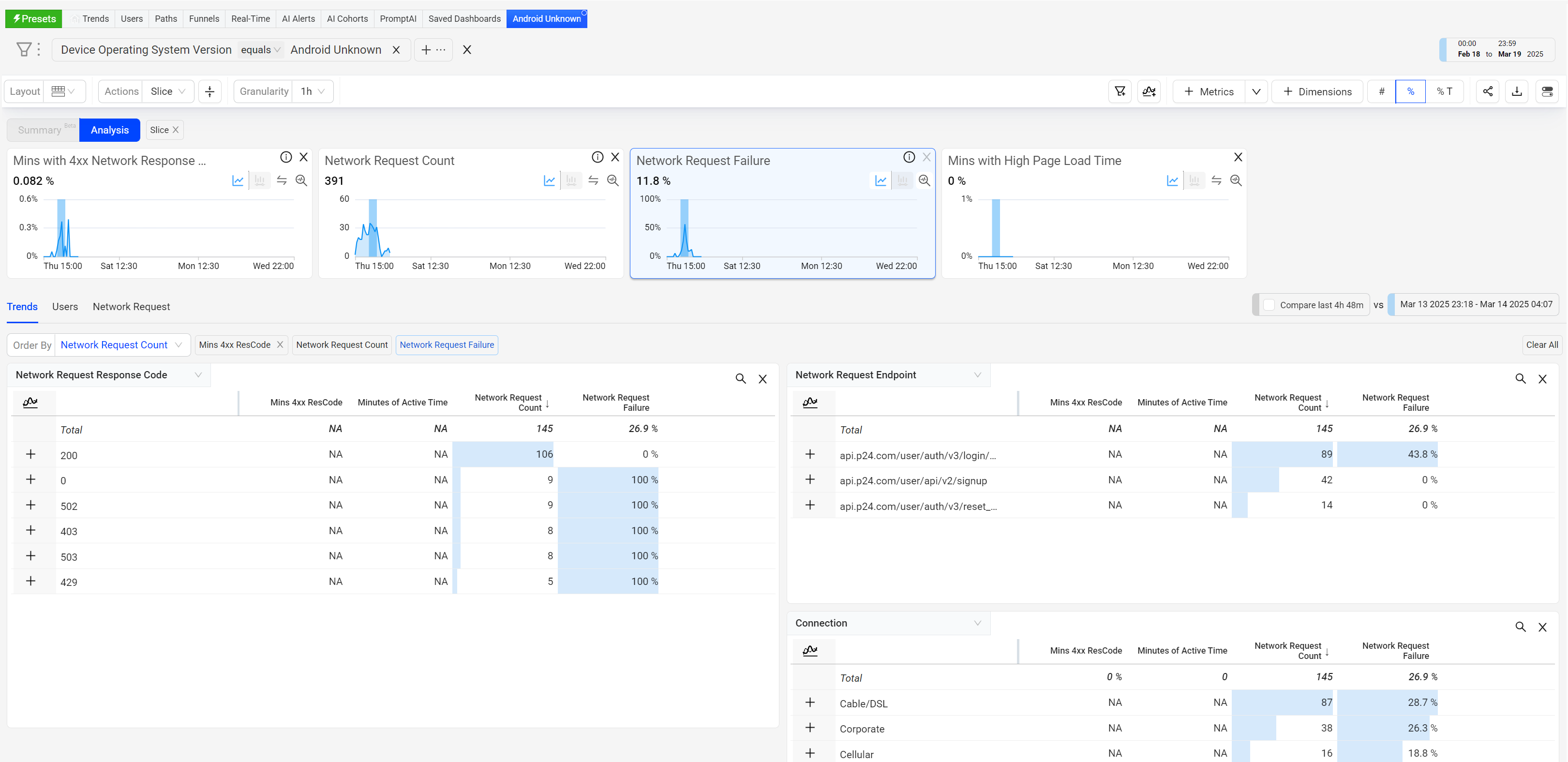Show line chart for Network Request Count
Screen dimensions: 1568x762
click(x=550, y=180)
